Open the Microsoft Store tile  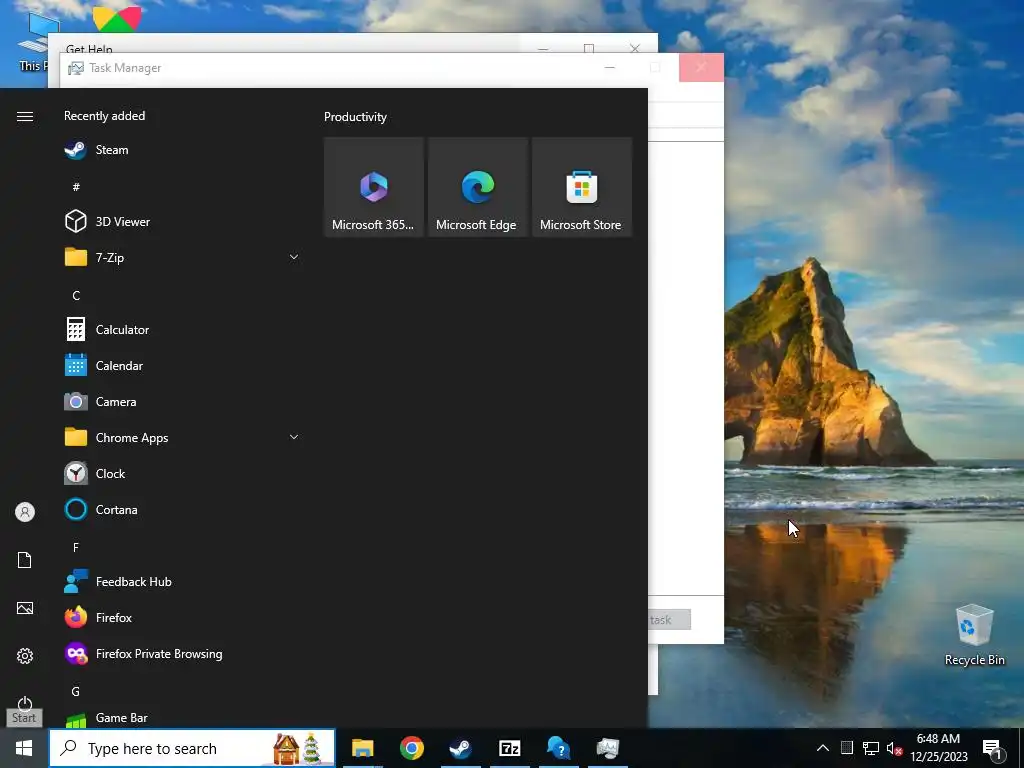pyautogui.click(x=582, y=187)
